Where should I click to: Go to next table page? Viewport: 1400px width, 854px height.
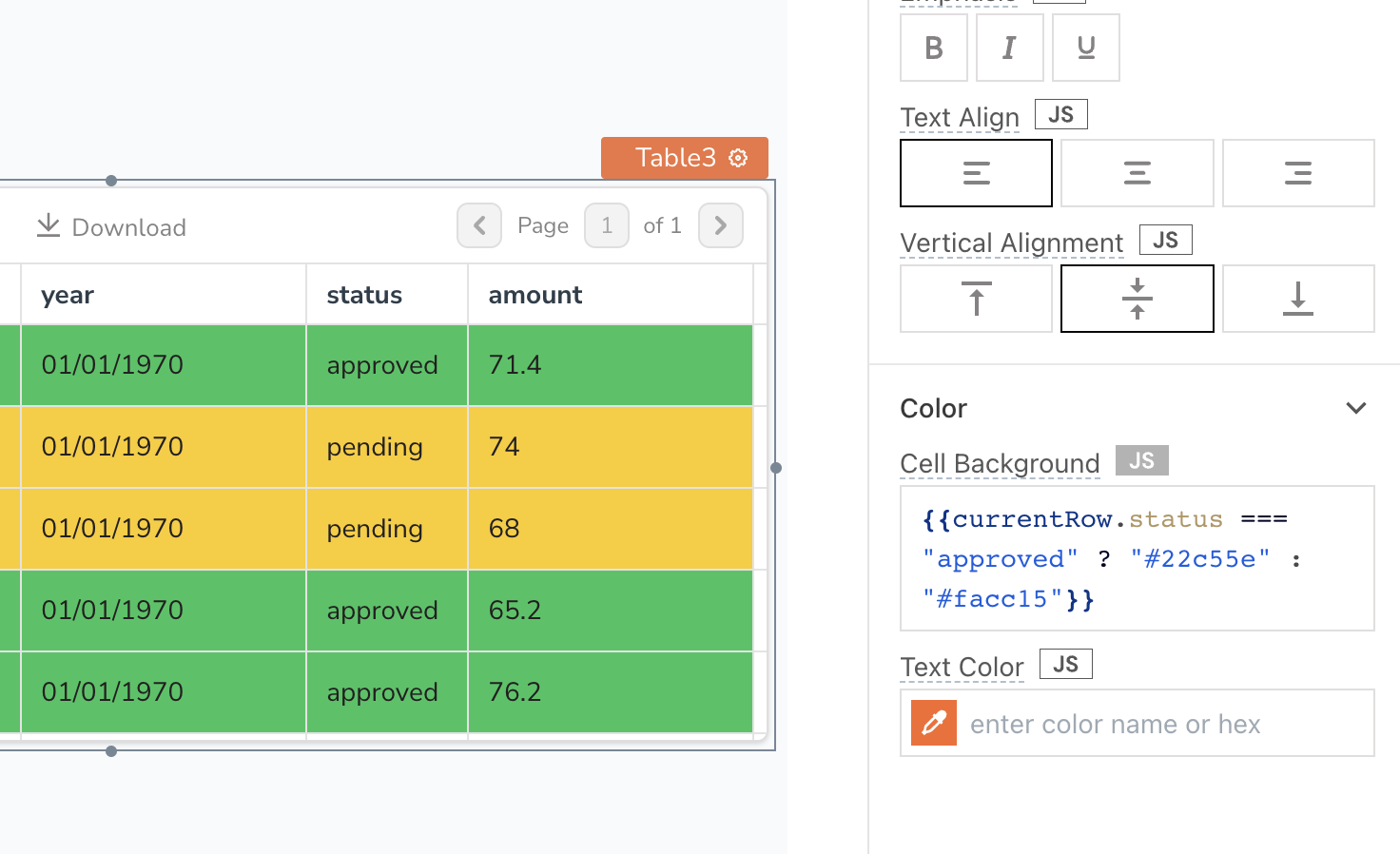click(720, 225)
